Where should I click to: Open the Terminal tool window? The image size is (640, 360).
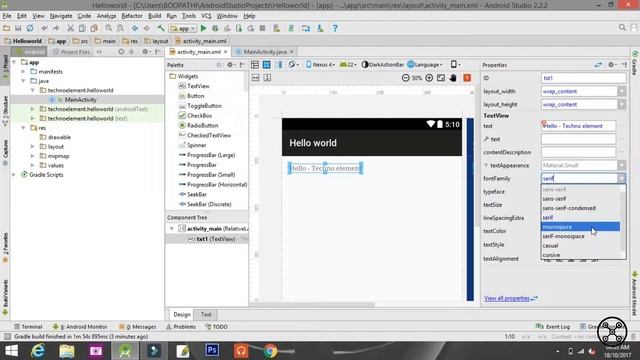[28, 327]
